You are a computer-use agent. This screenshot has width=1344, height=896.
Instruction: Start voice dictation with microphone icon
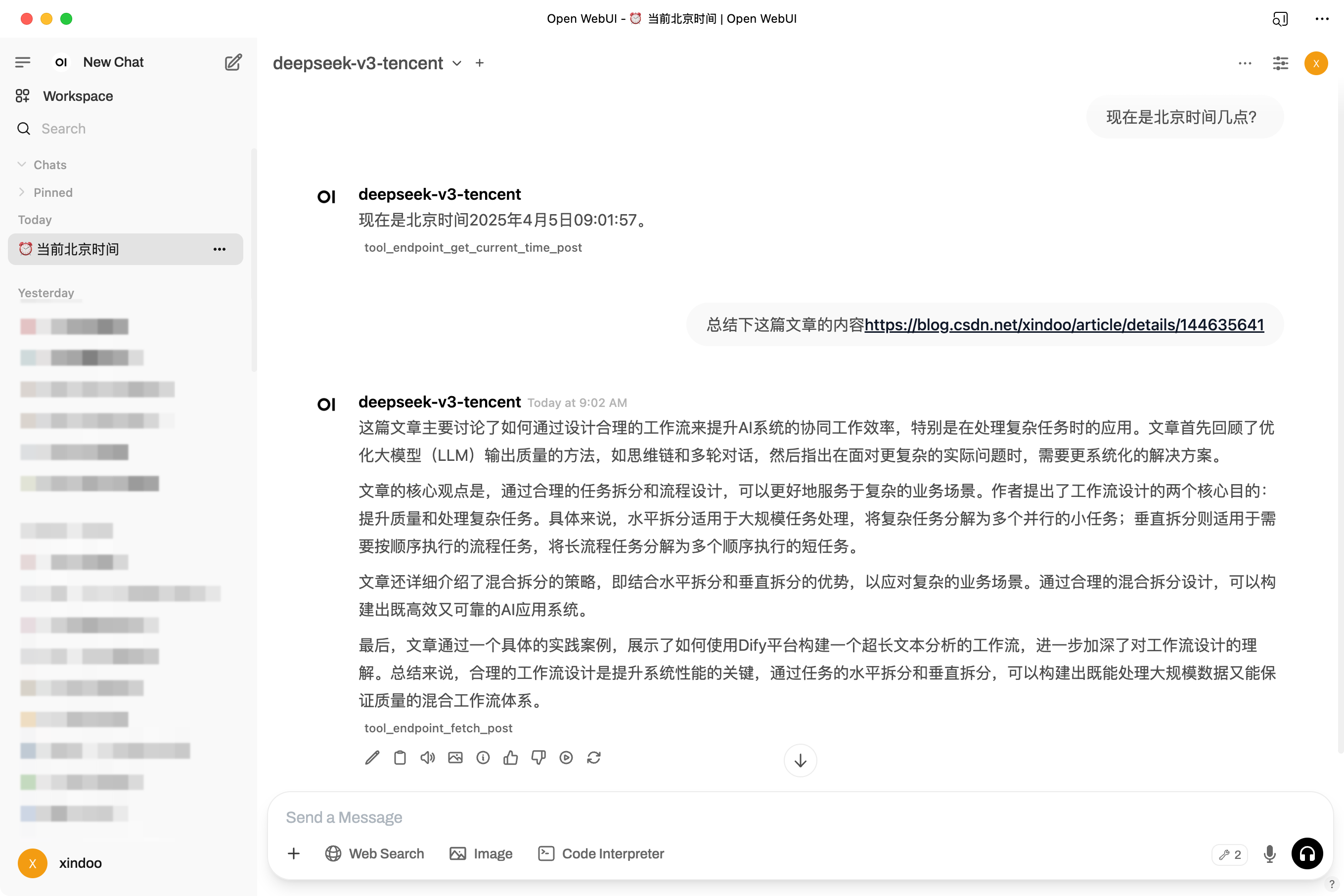(1269, 853)
